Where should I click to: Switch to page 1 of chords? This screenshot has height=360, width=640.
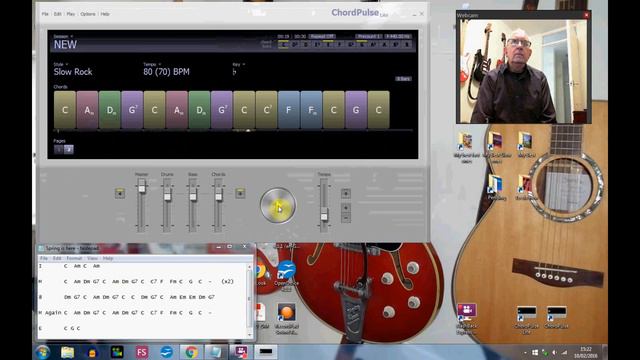58,149
